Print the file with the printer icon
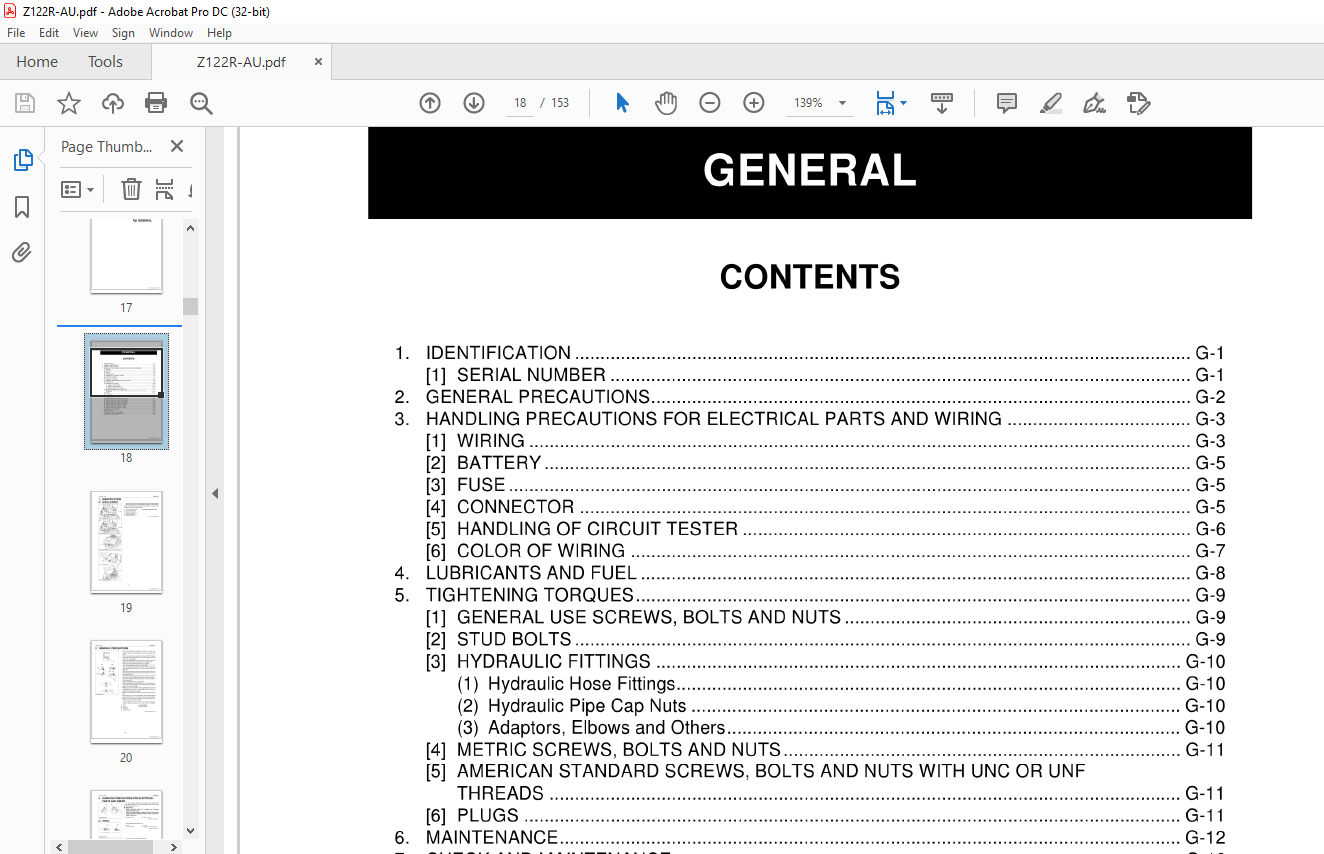 click(x=156, y=103)
